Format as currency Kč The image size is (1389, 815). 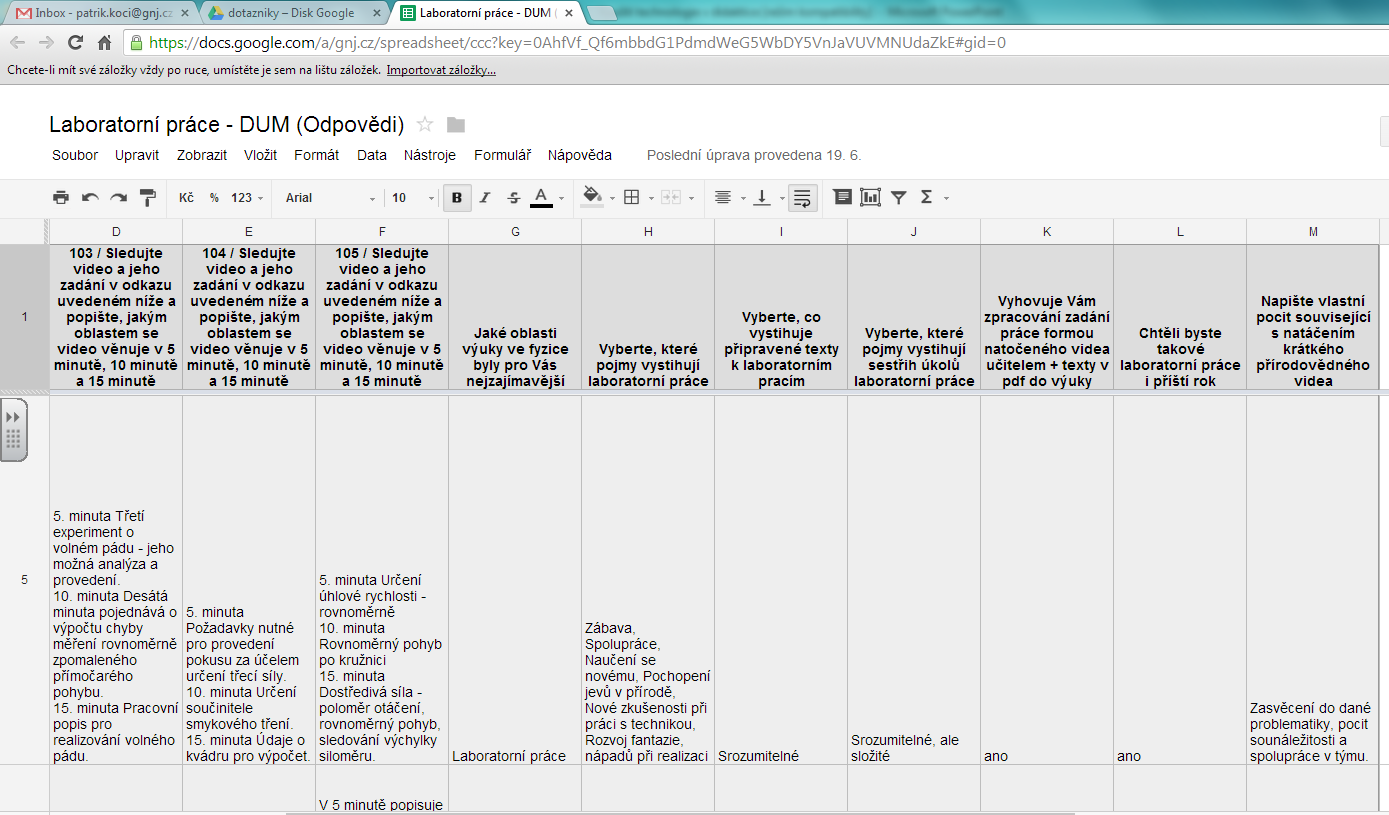tap(186, 198)
